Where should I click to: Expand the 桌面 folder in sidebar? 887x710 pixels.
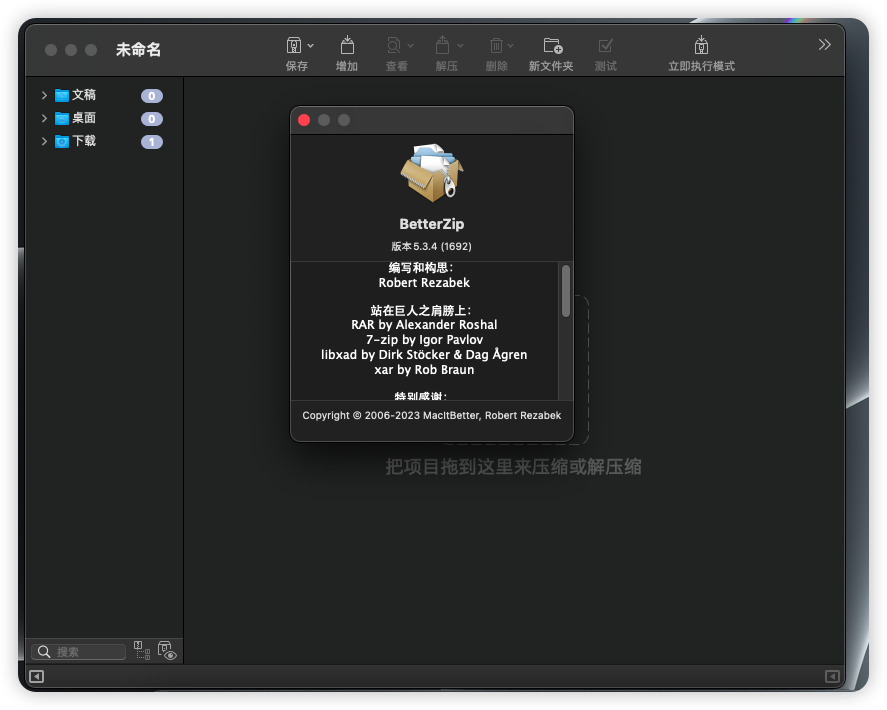[44, 118]
